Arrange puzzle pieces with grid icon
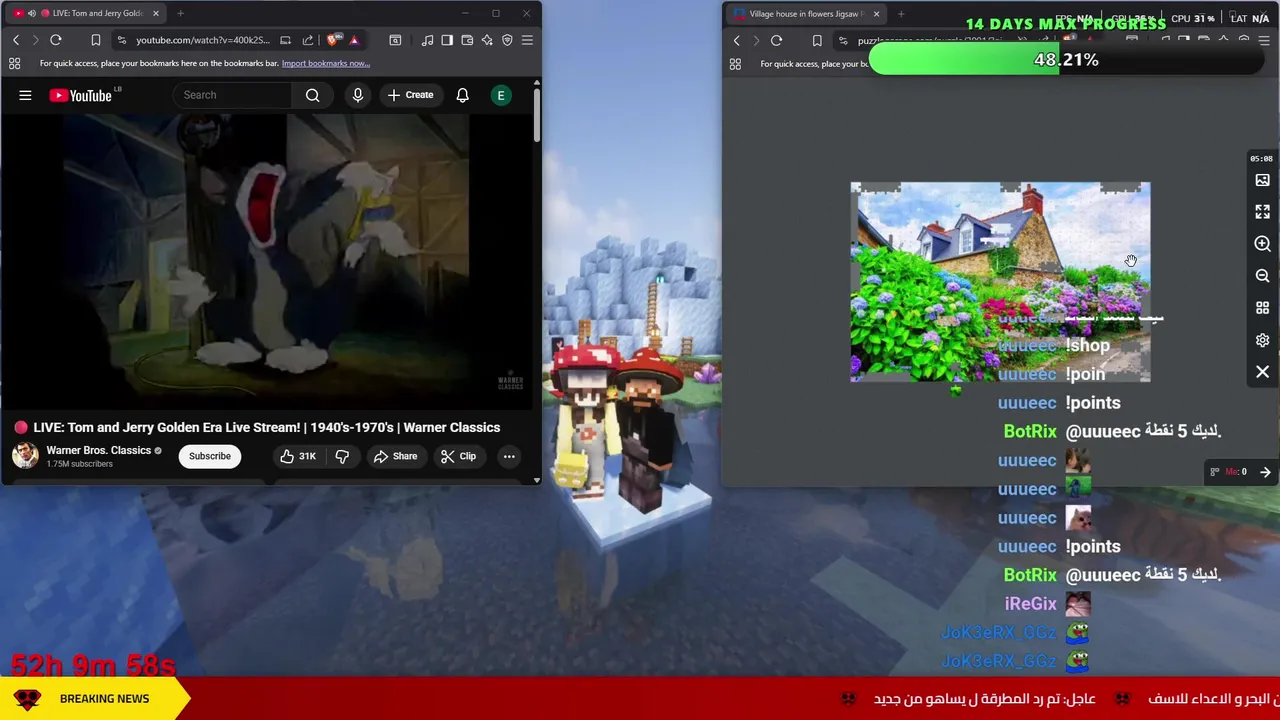1280x720 pixels. pyautogui.click(x=1262, y=308)
